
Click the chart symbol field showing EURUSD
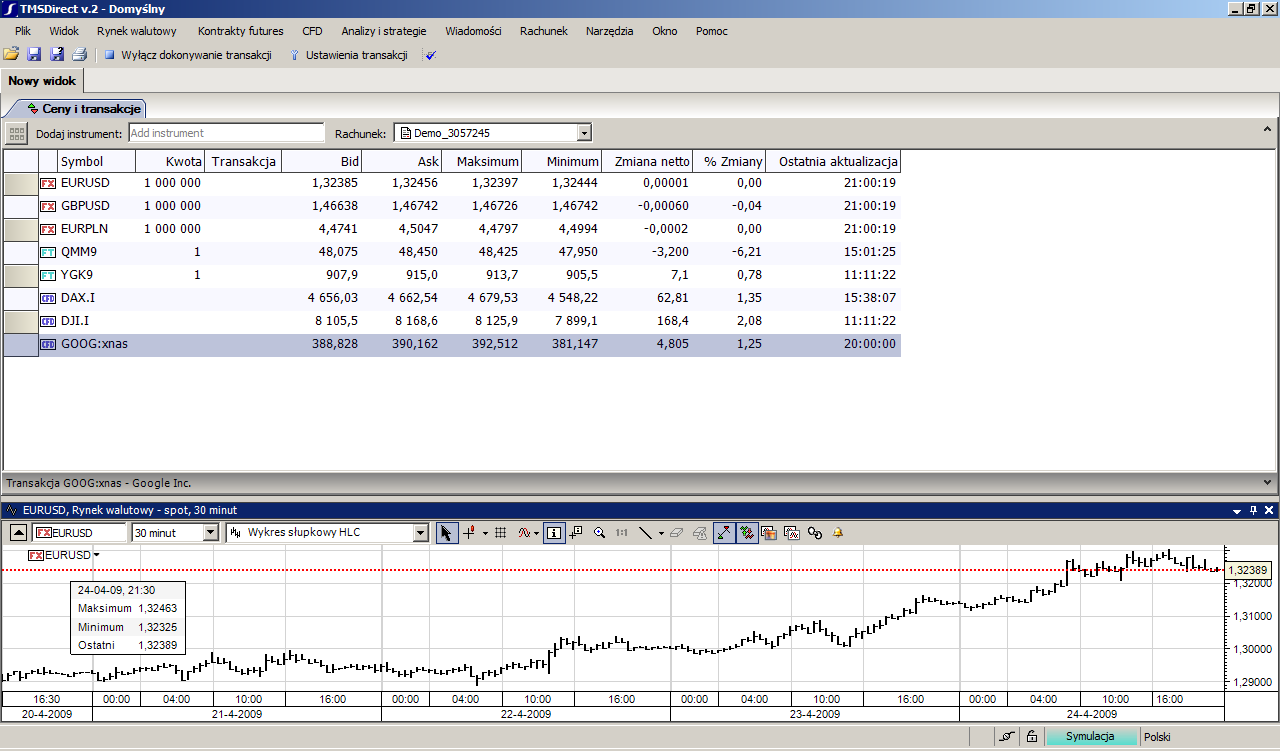click(x=80, y=533)
